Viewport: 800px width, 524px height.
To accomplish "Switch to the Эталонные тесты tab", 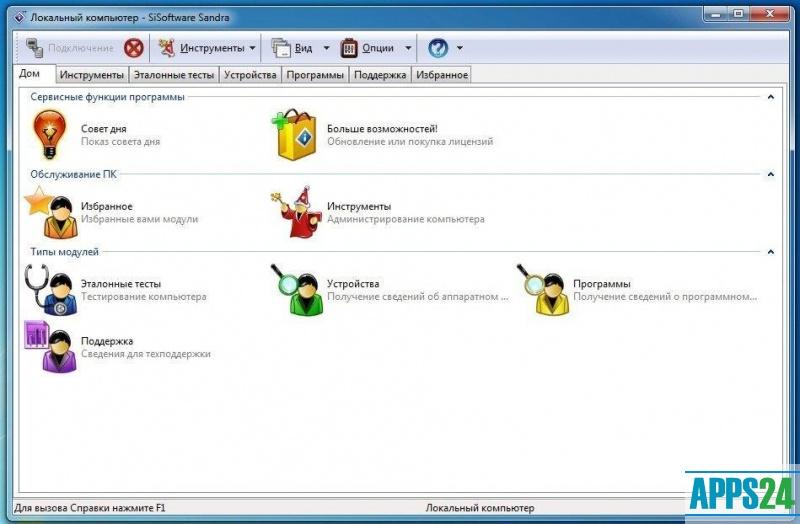I will tap(174, 75).
